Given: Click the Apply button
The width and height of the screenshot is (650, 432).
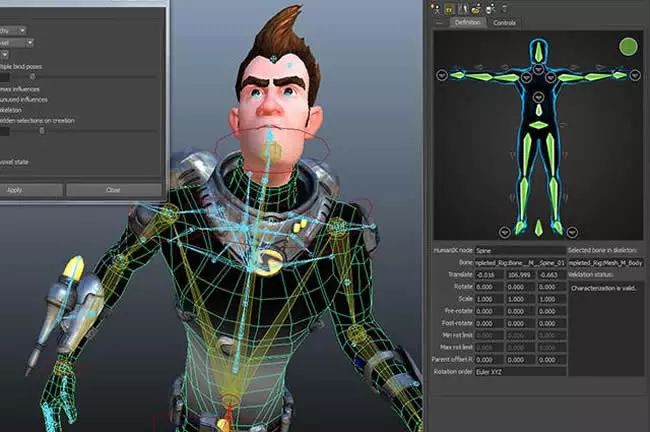Looking at the screenshot, I should click(x=15, y=189).
